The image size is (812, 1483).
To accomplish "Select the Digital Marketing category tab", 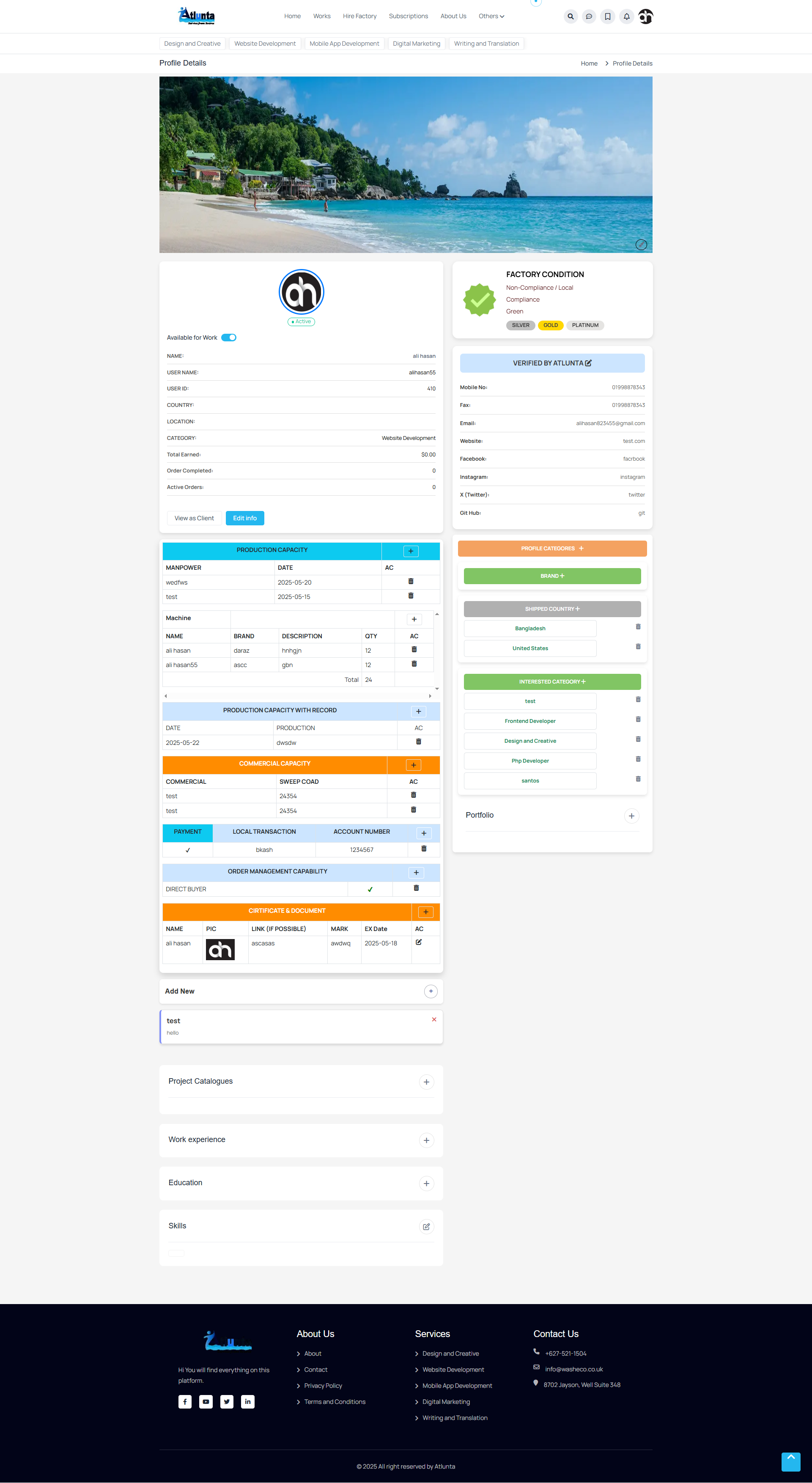I will (416, 44).
